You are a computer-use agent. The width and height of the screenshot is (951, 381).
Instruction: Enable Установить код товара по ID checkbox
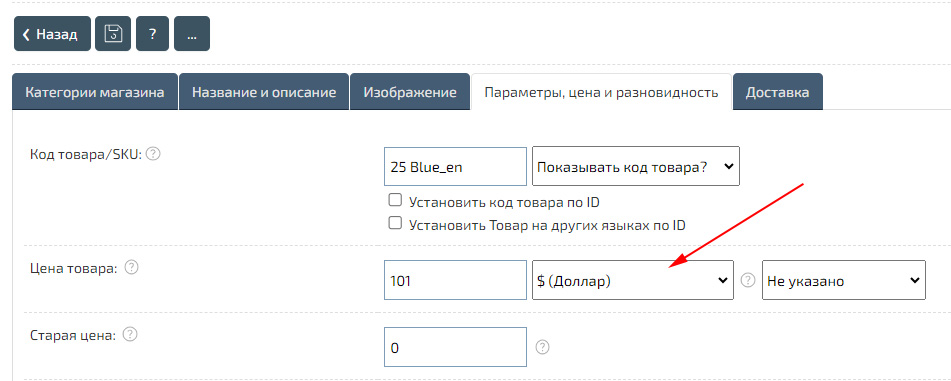coord(395,200)
